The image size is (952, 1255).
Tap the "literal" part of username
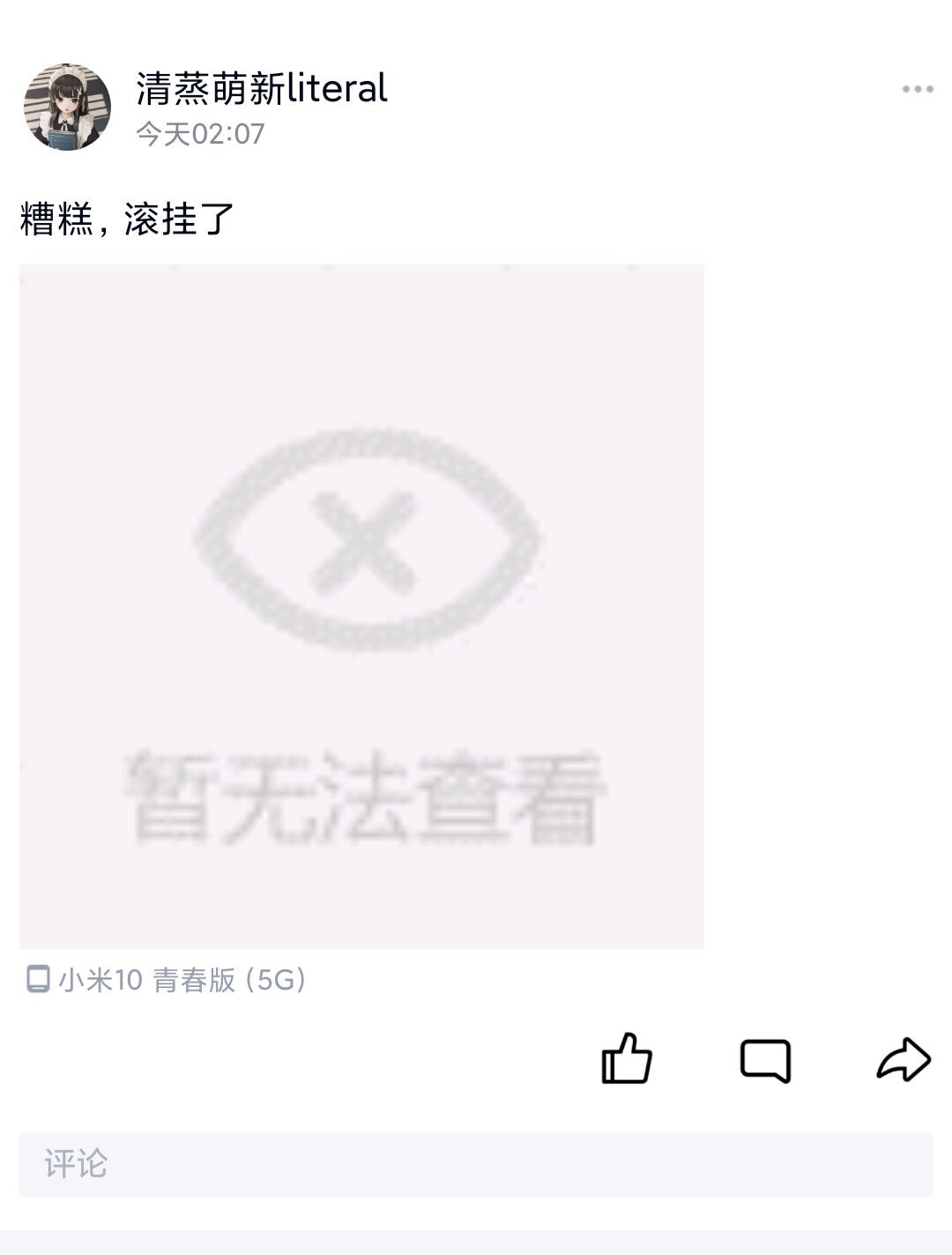click(x=338, y=88)
